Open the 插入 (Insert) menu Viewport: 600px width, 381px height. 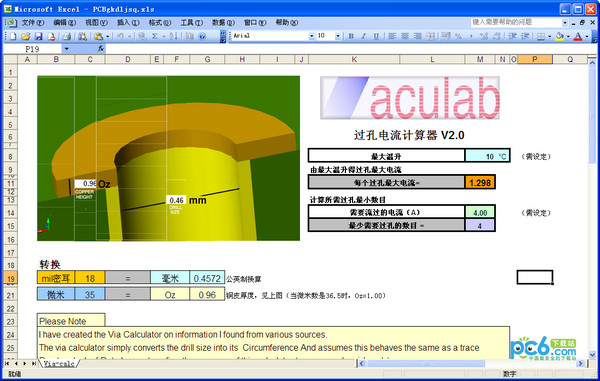tap(128, 23)
